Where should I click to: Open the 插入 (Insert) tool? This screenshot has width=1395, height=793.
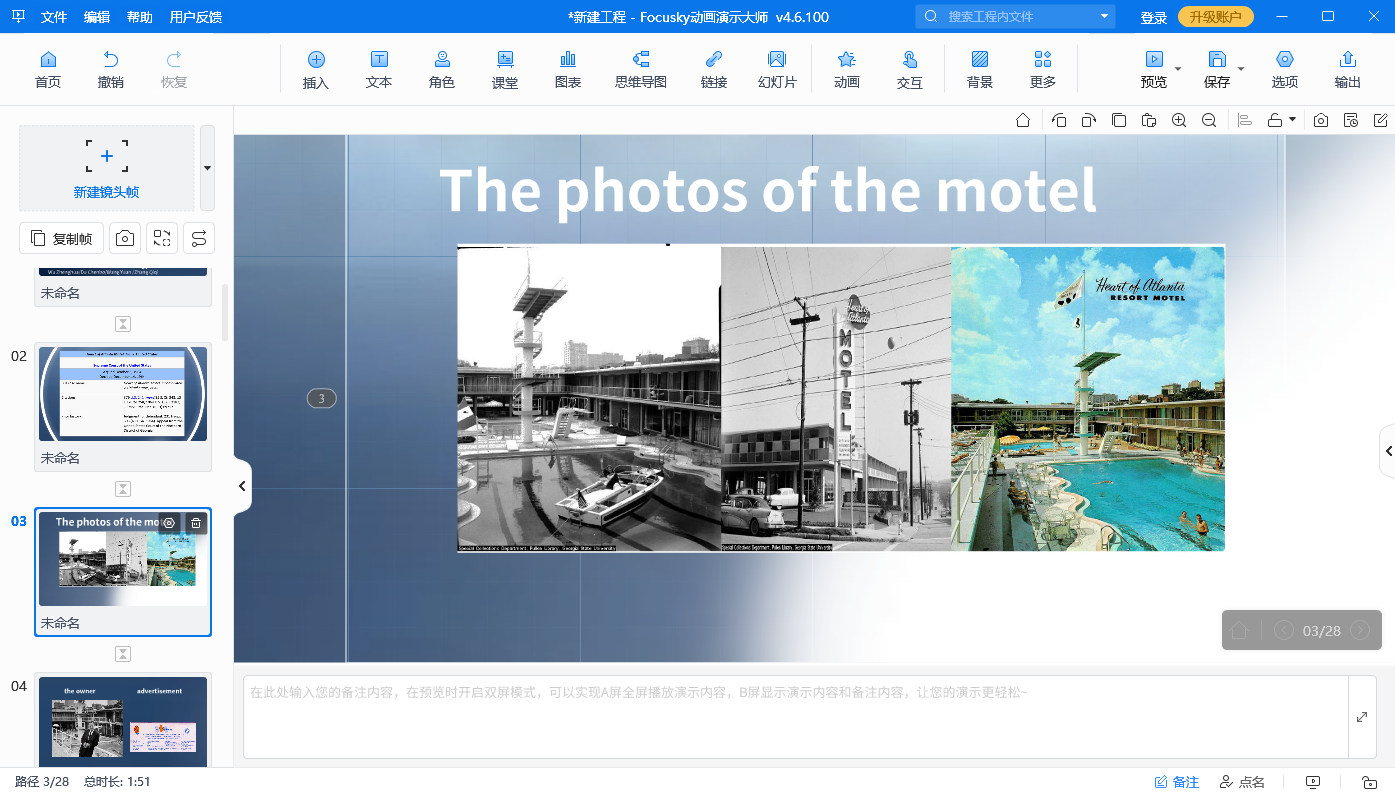pyautogui.click(x=316, y=70)
